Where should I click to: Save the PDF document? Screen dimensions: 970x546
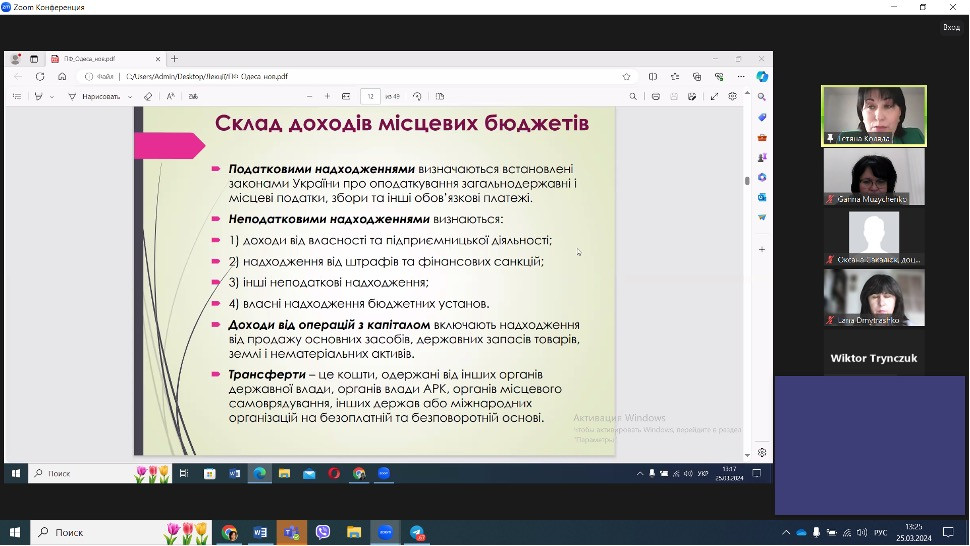pos(674,96)
